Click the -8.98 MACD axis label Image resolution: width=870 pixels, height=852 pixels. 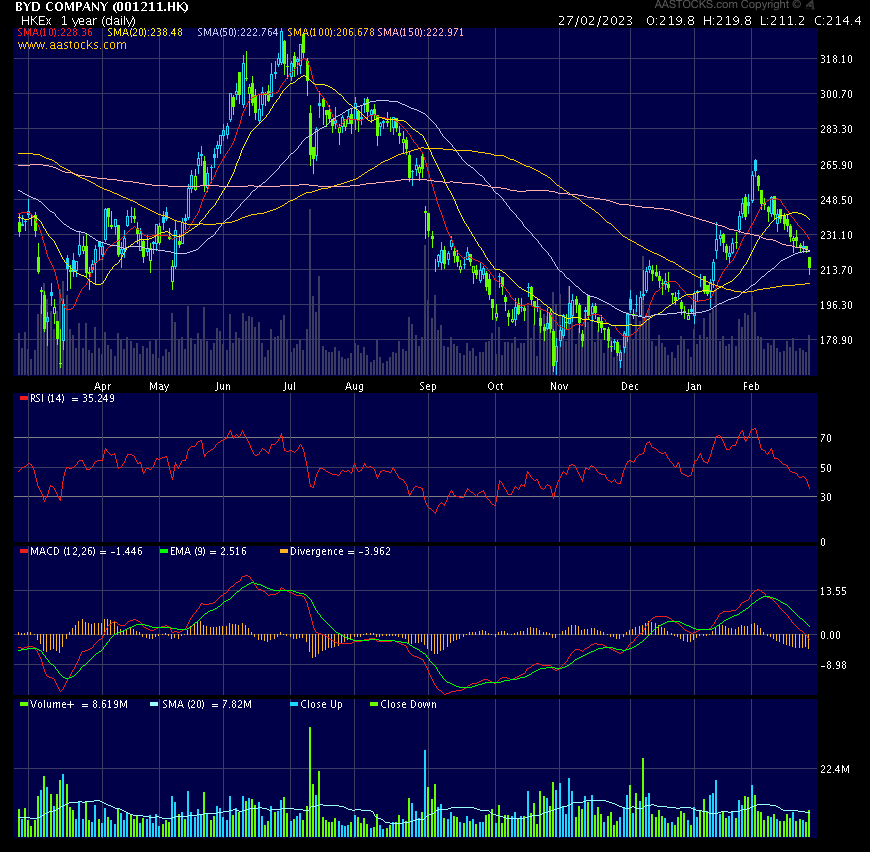[x=833, y=666]
